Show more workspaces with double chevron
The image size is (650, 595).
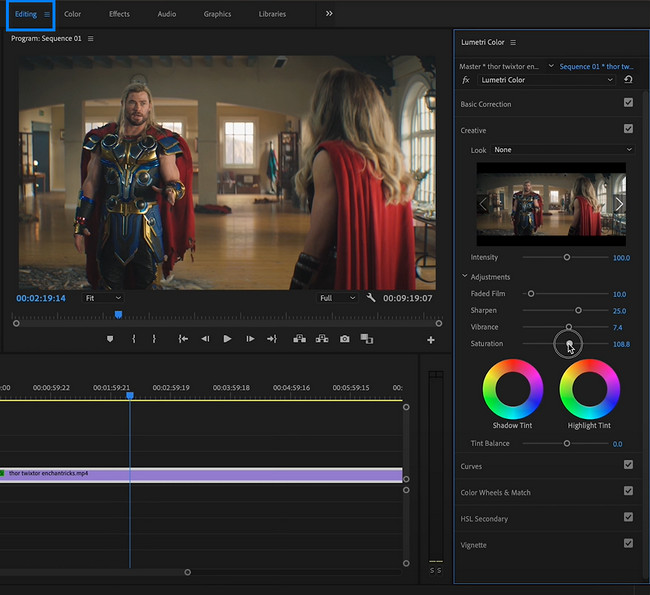pos(329,14)
